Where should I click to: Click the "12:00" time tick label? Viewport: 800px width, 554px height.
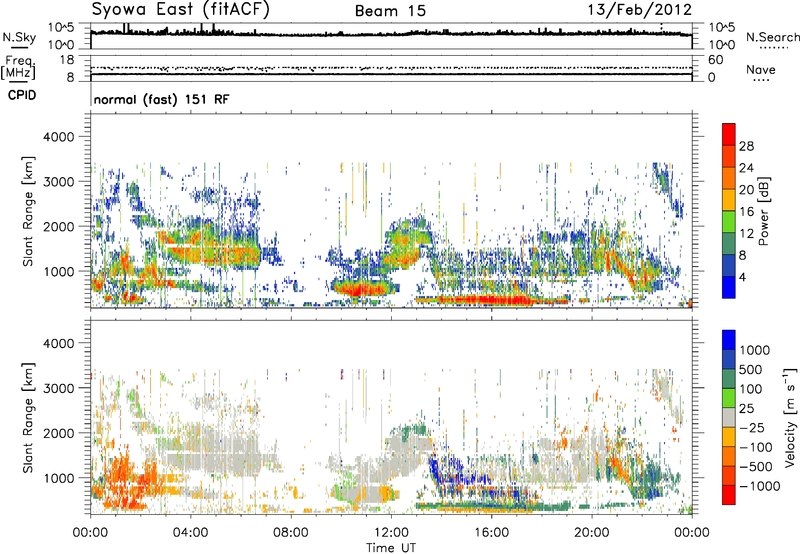tap(391, 533)
